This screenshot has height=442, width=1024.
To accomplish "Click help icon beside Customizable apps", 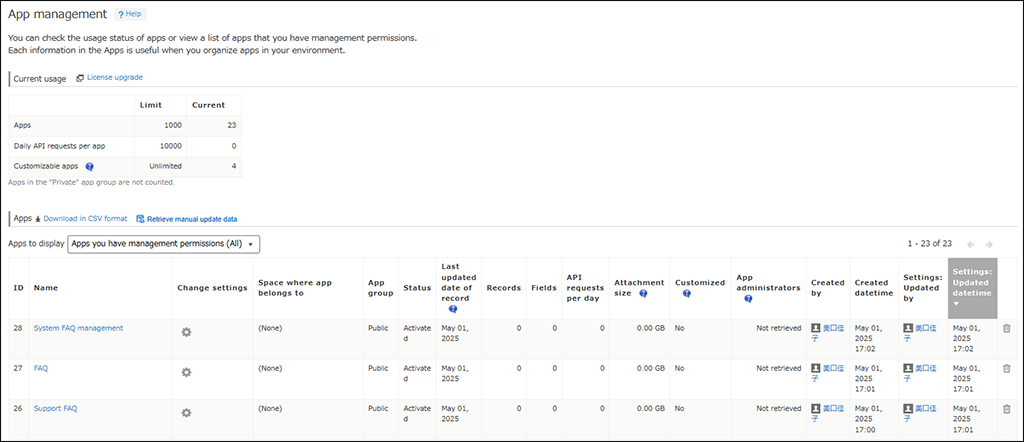I will click(90, 167).
